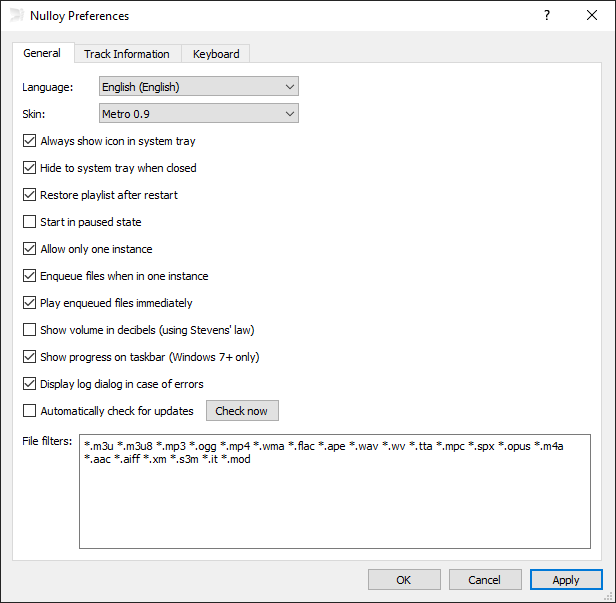Screen dimensions: 616x603
Task: Open the Track Information tab
Action: coord(126,54)
